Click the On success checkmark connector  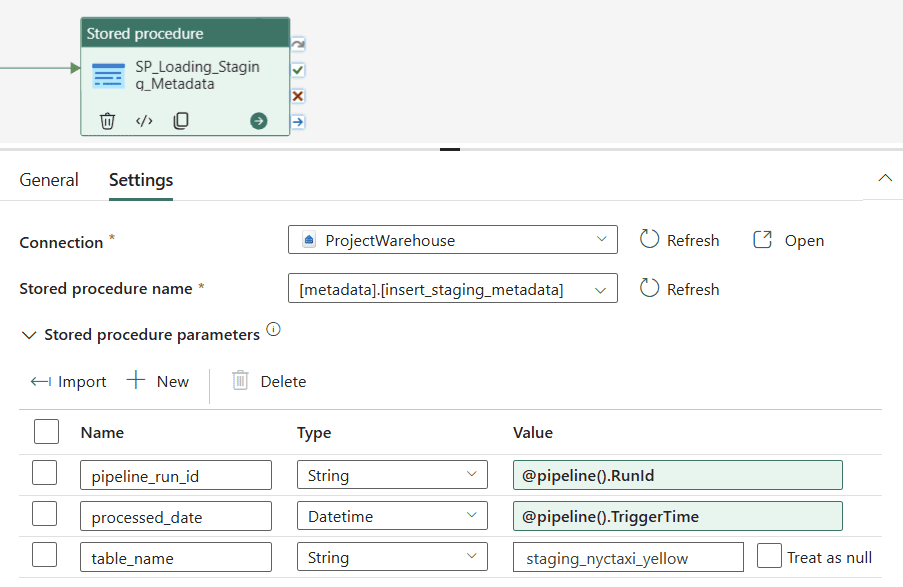pyautogui.click(x=298, y=70)
